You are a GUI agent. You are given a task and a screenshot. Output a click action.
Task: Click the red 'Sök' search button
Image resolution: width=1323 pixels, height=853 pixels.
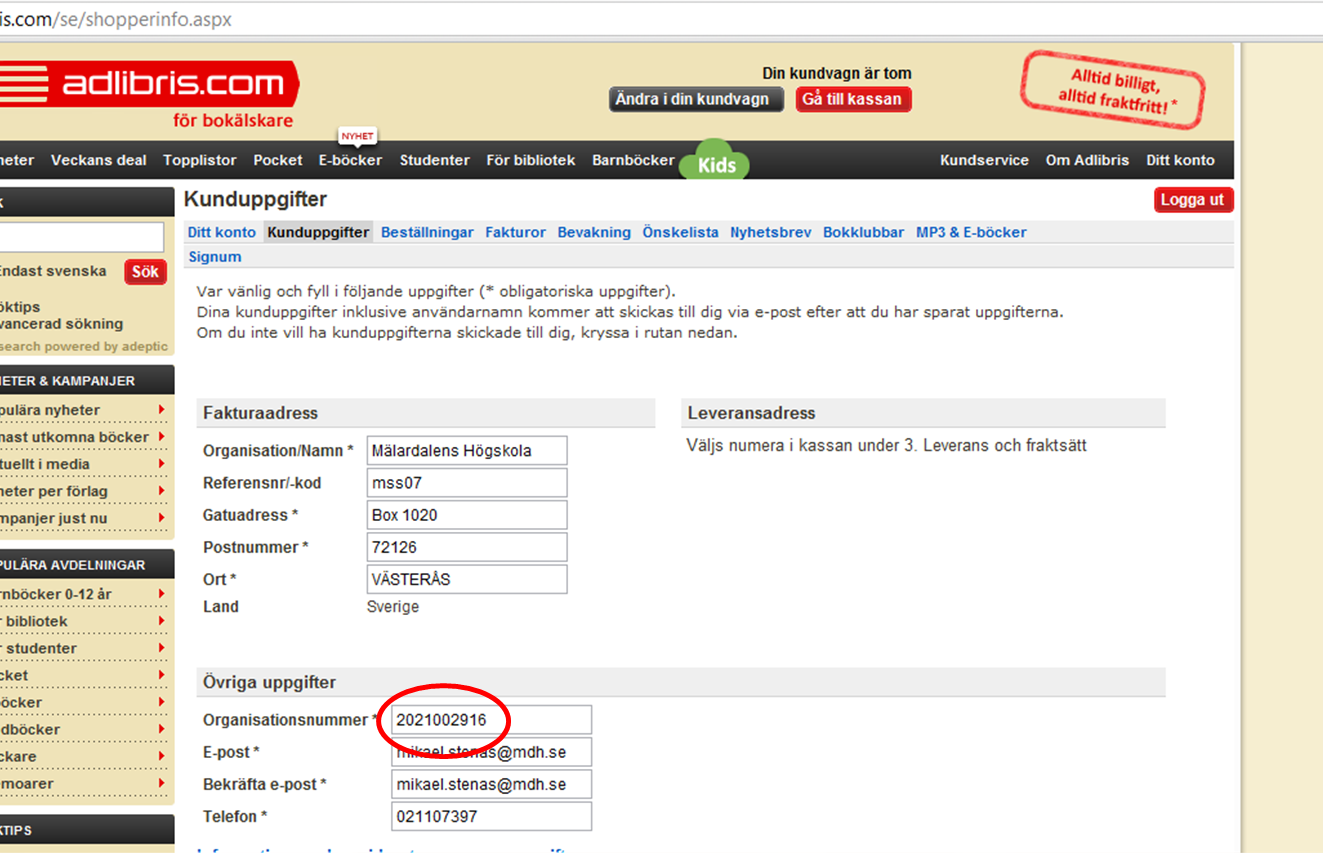pyautogui.click(x=145, y=272)
